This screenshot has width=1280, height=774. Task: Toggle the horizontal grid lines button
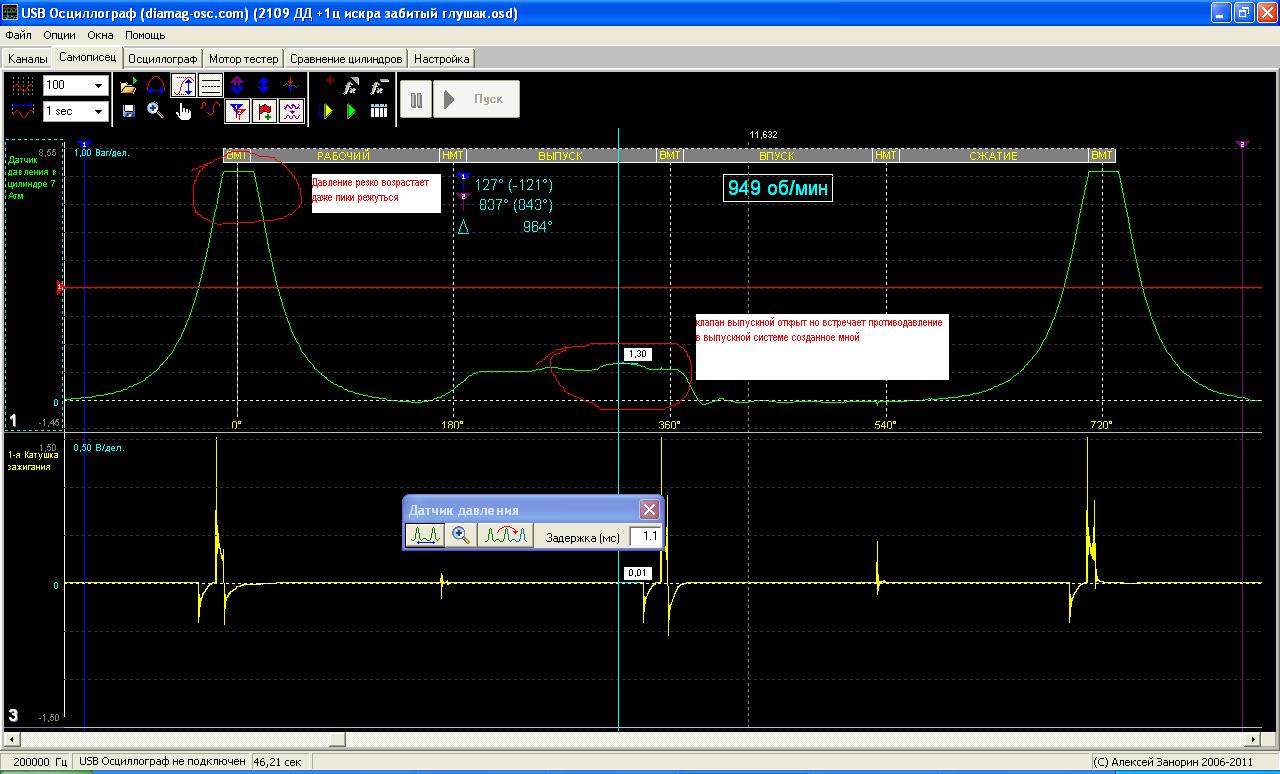210,86
